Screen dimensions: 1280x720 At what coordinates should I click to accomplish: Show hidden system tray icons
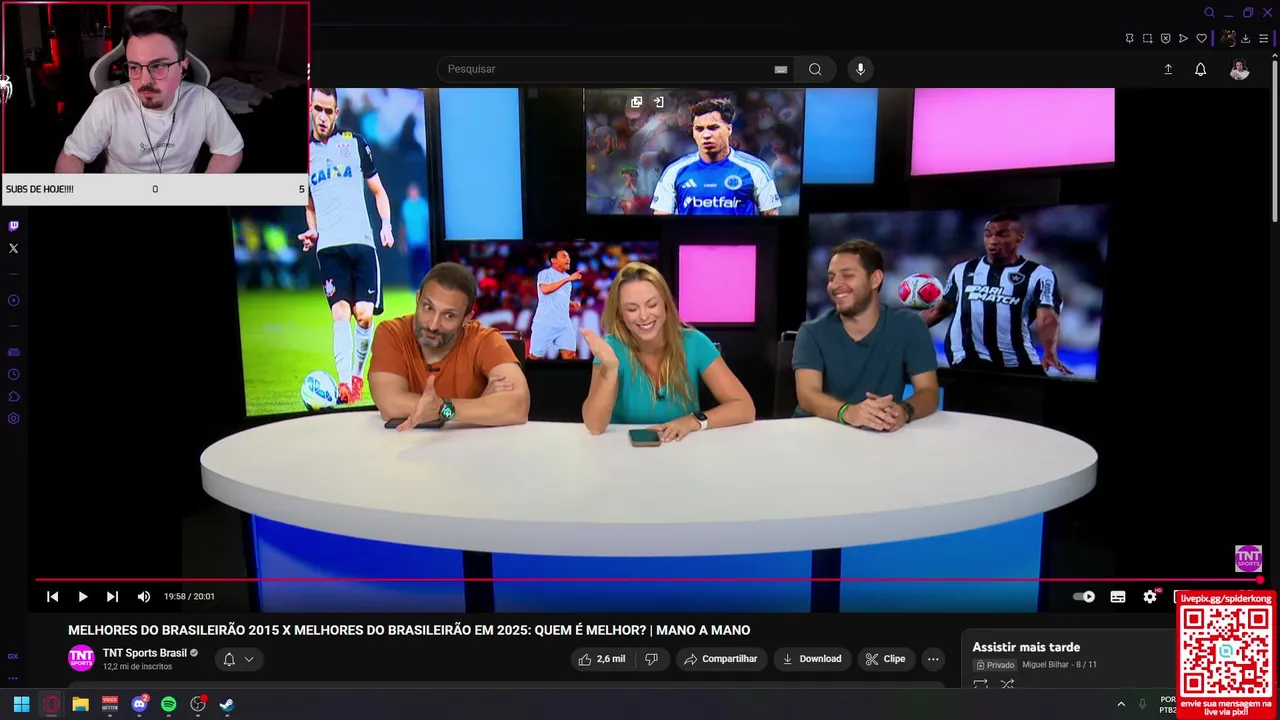coord(1121,704)
